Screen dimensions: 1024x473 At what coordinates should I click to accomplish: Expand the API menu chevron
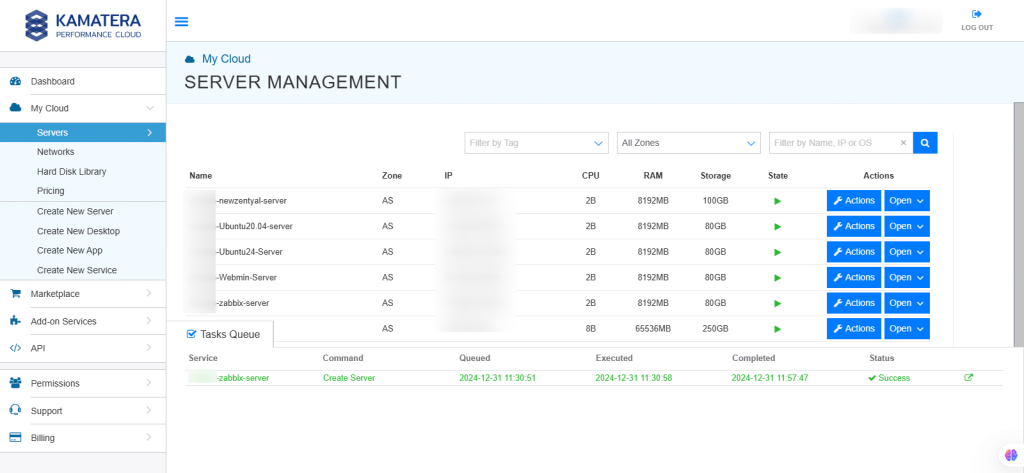(149, 348)
